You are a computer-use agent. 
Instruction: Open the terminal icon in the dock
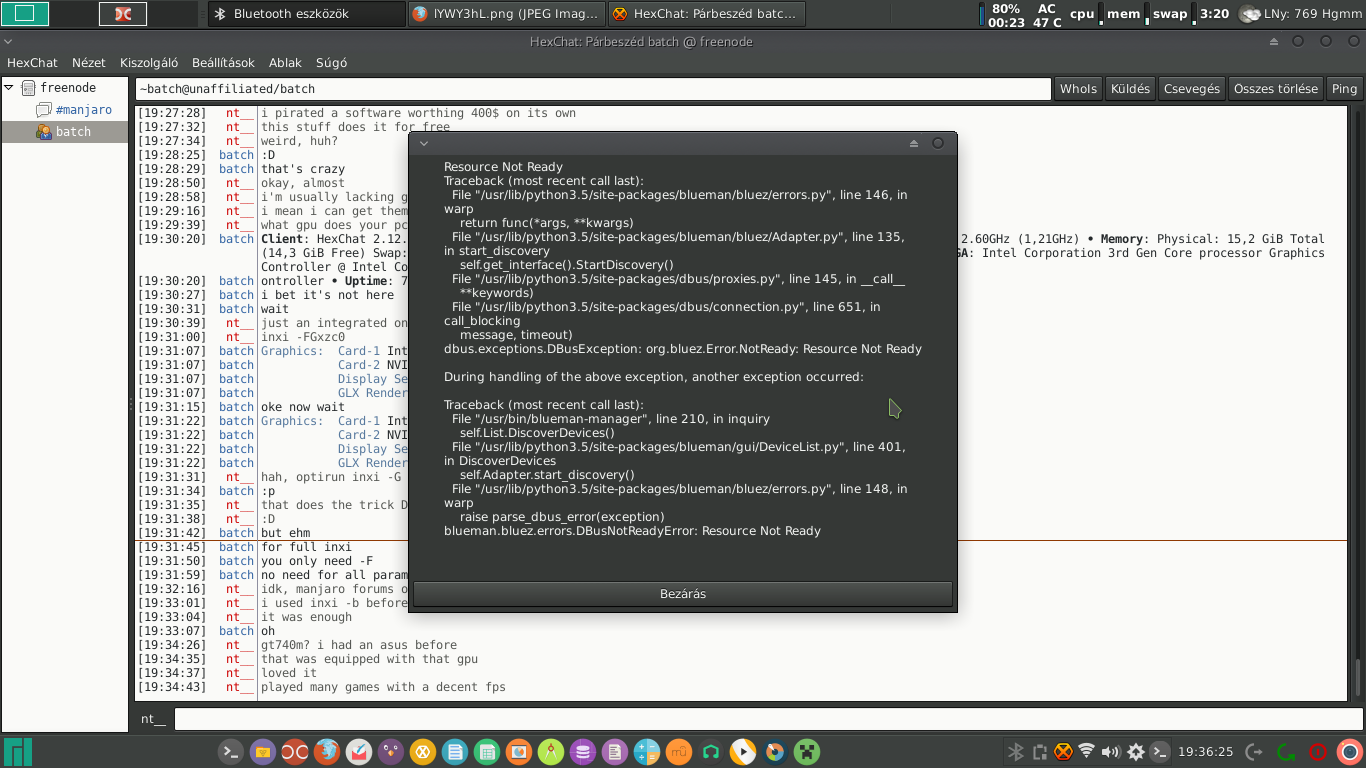(231, 752)
